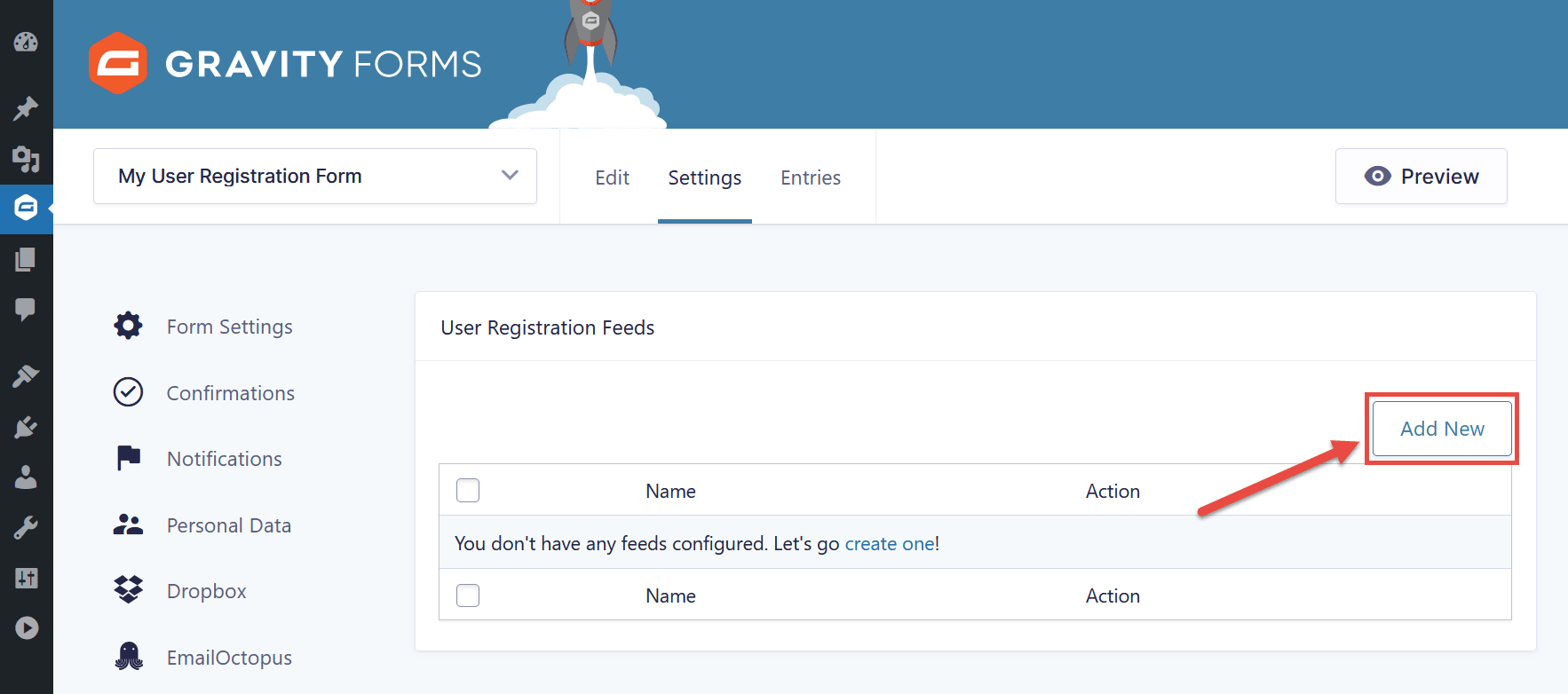The height and width of the screenshot is (694, 1568).
Task: Click the Gravity Forms hexagon logo
Action: click(117, 63)
